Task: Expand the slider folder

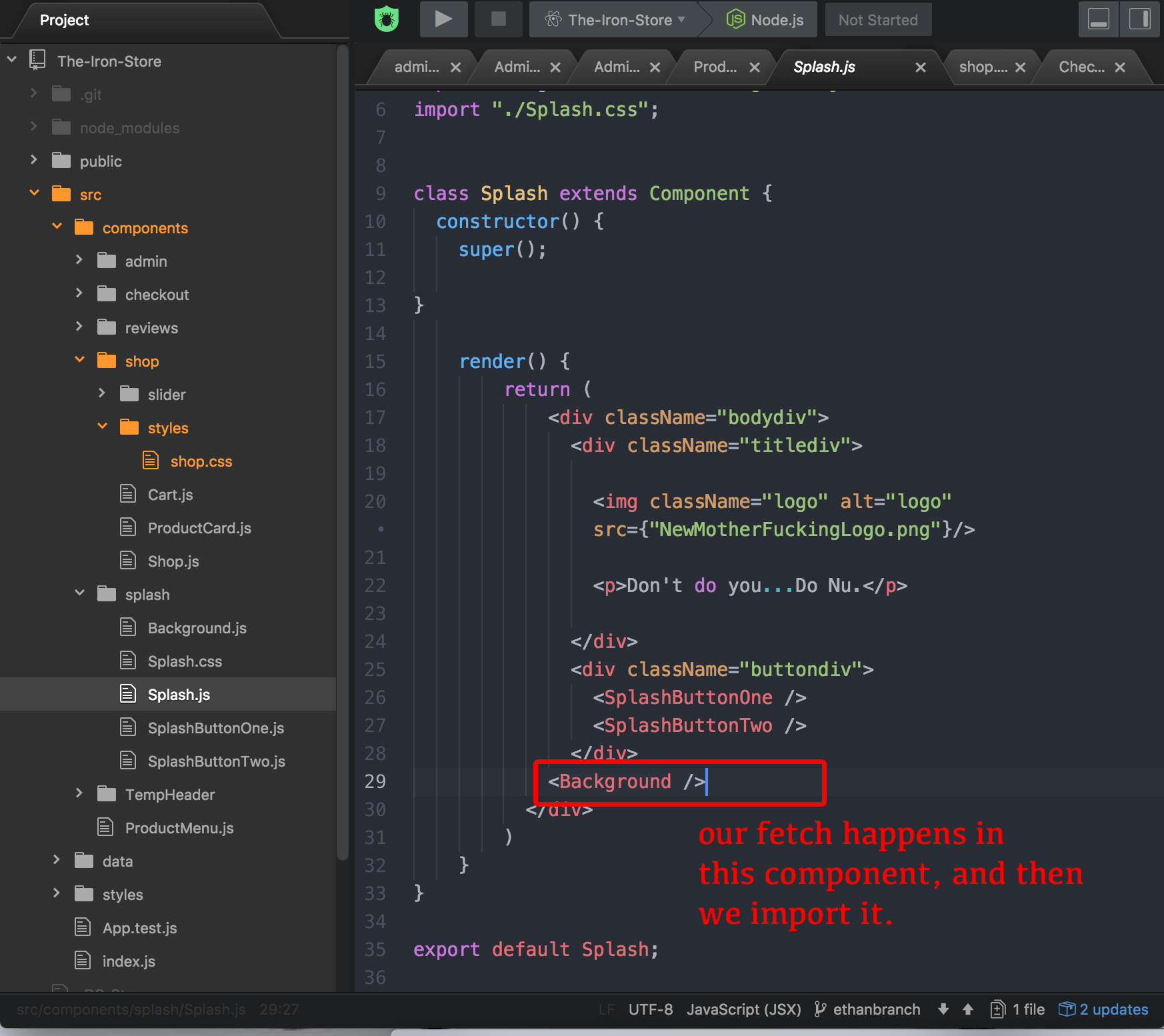Action: coord(102,393)
